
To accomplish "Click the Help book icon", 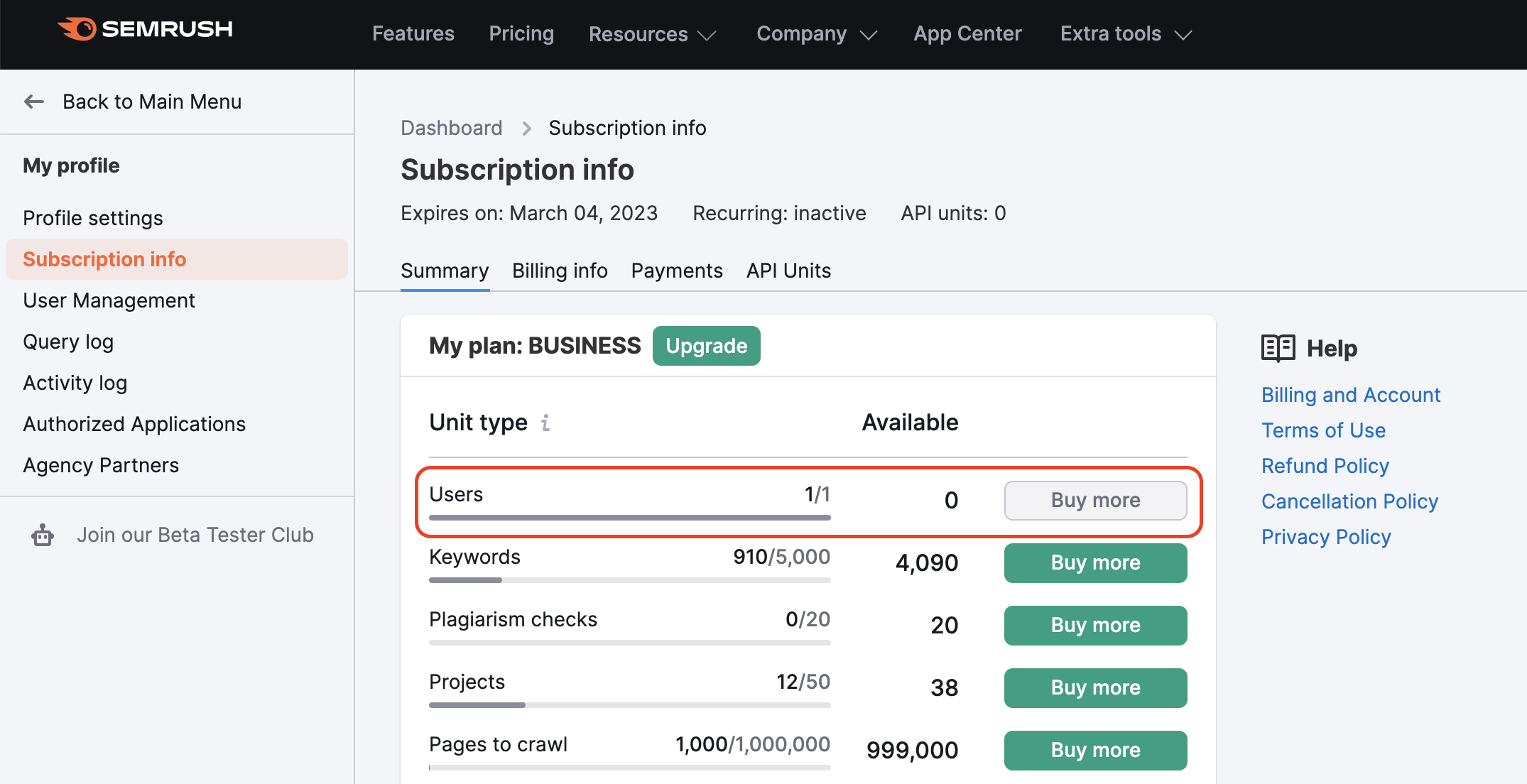I will click(x=1278, y=349).
